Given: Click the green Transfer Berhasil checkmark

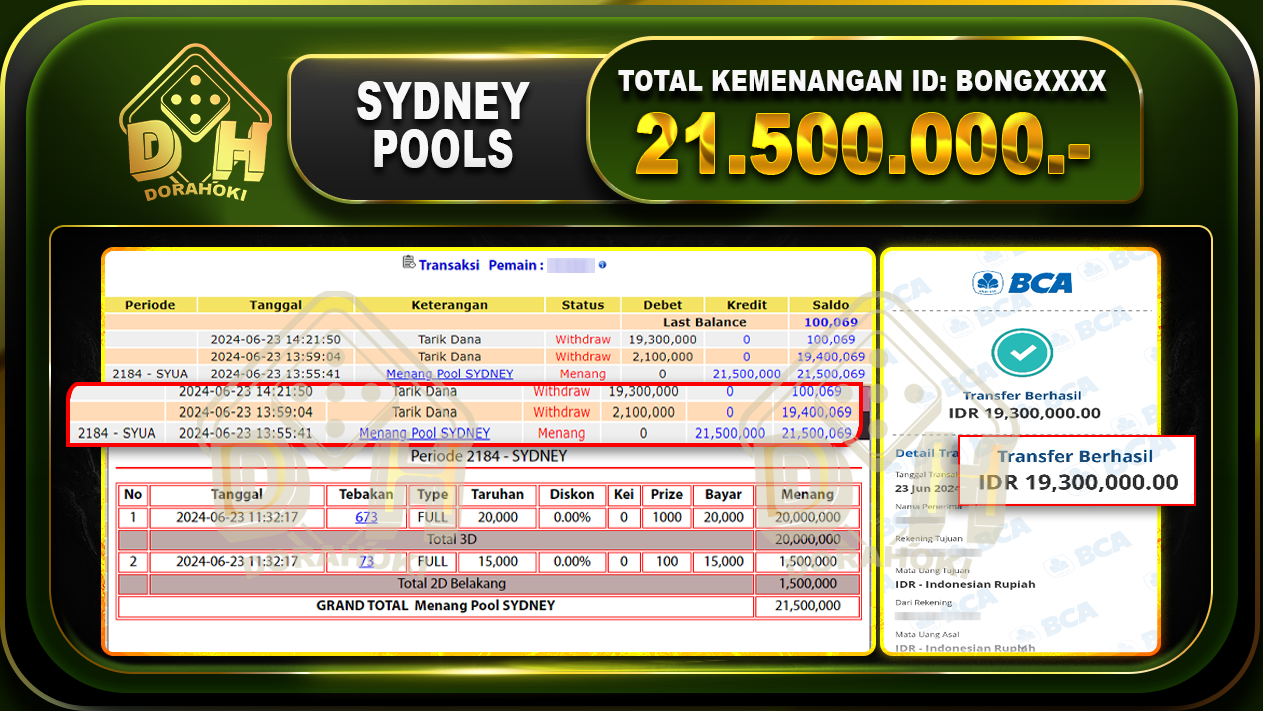Looking at the screenshot, I should point(1022,353).
